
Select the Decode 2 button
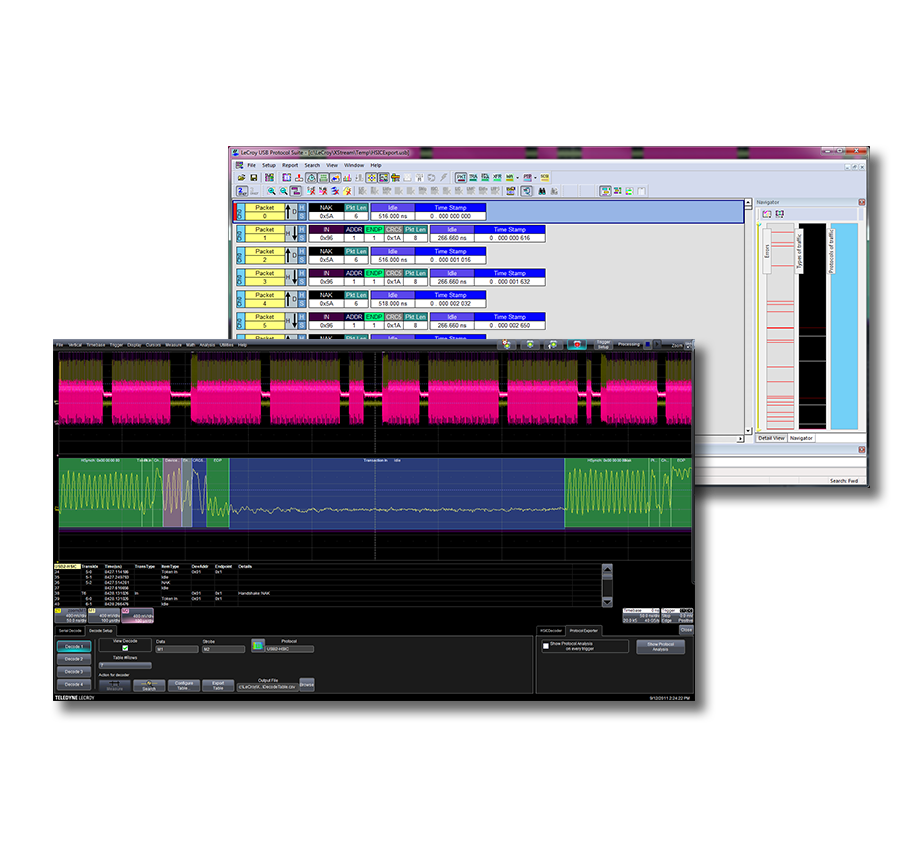[74, 659]
